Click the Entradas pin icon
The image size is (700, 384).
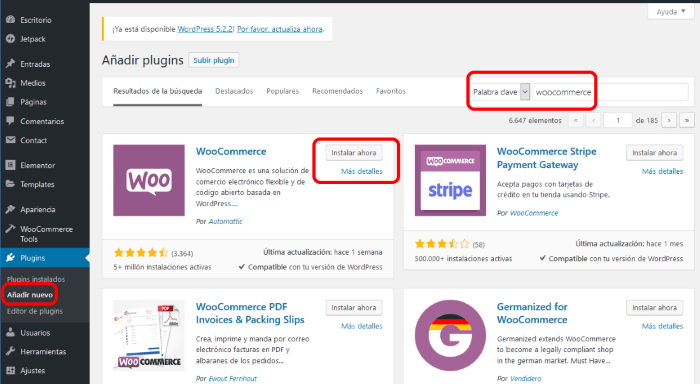pyautogui.click(x=11, y=64)
